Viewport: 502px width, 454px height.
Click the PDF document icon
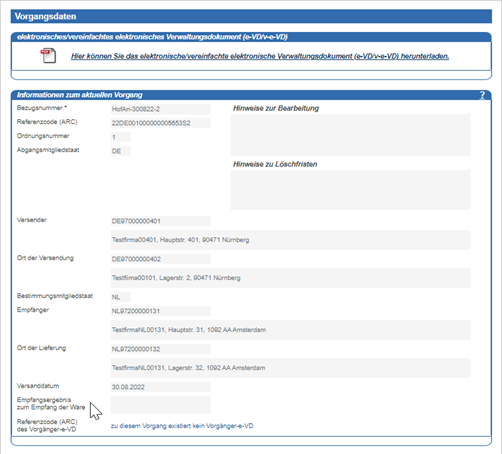(48, 56)
